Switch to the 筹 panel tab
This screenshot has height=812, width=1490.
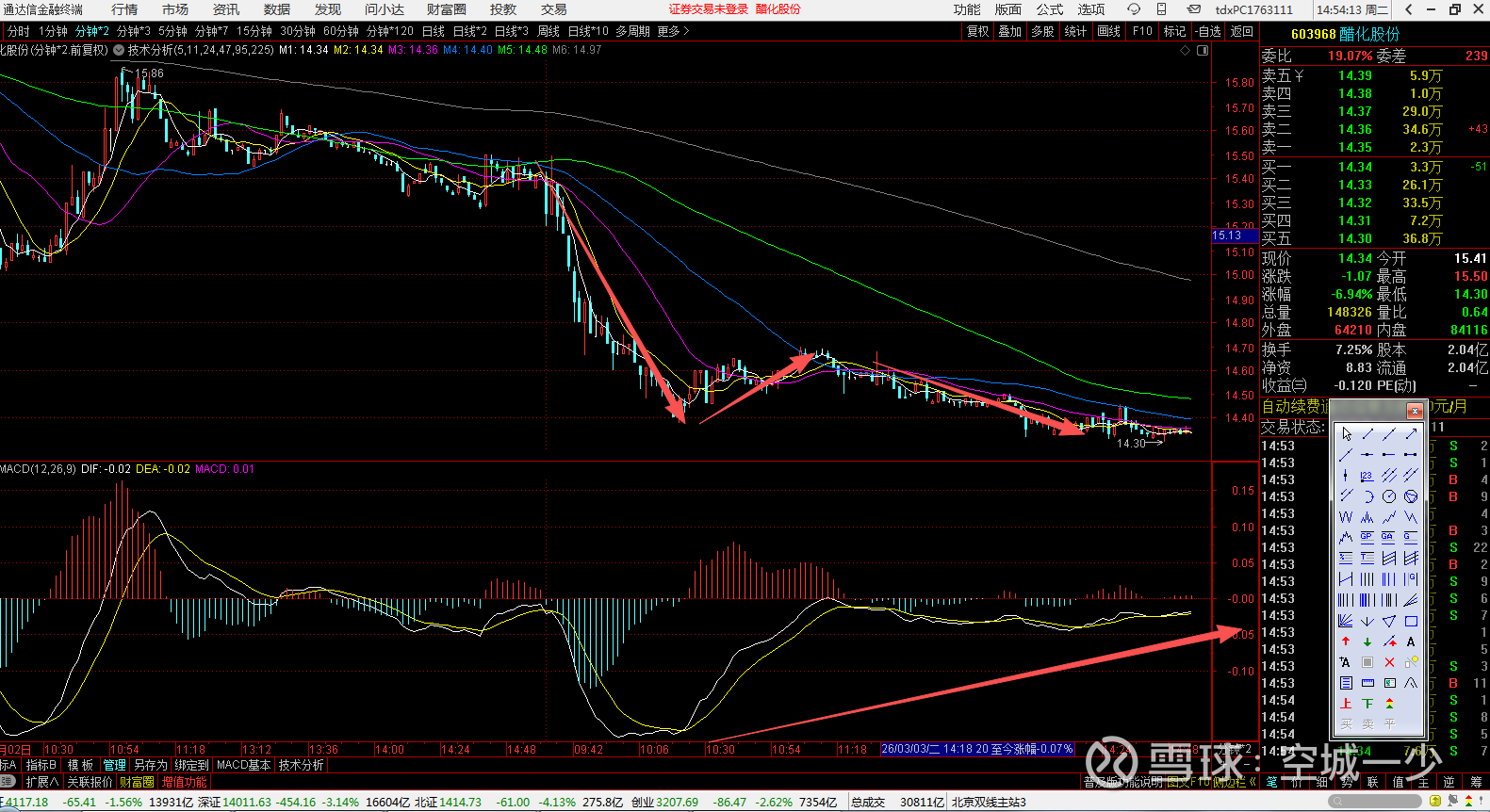point(1476,782)
